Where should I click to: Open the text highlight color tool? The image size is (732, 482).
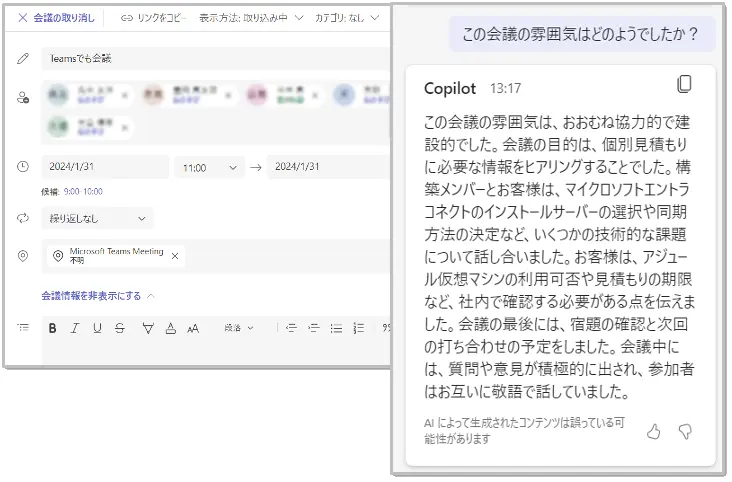[148, 328]
